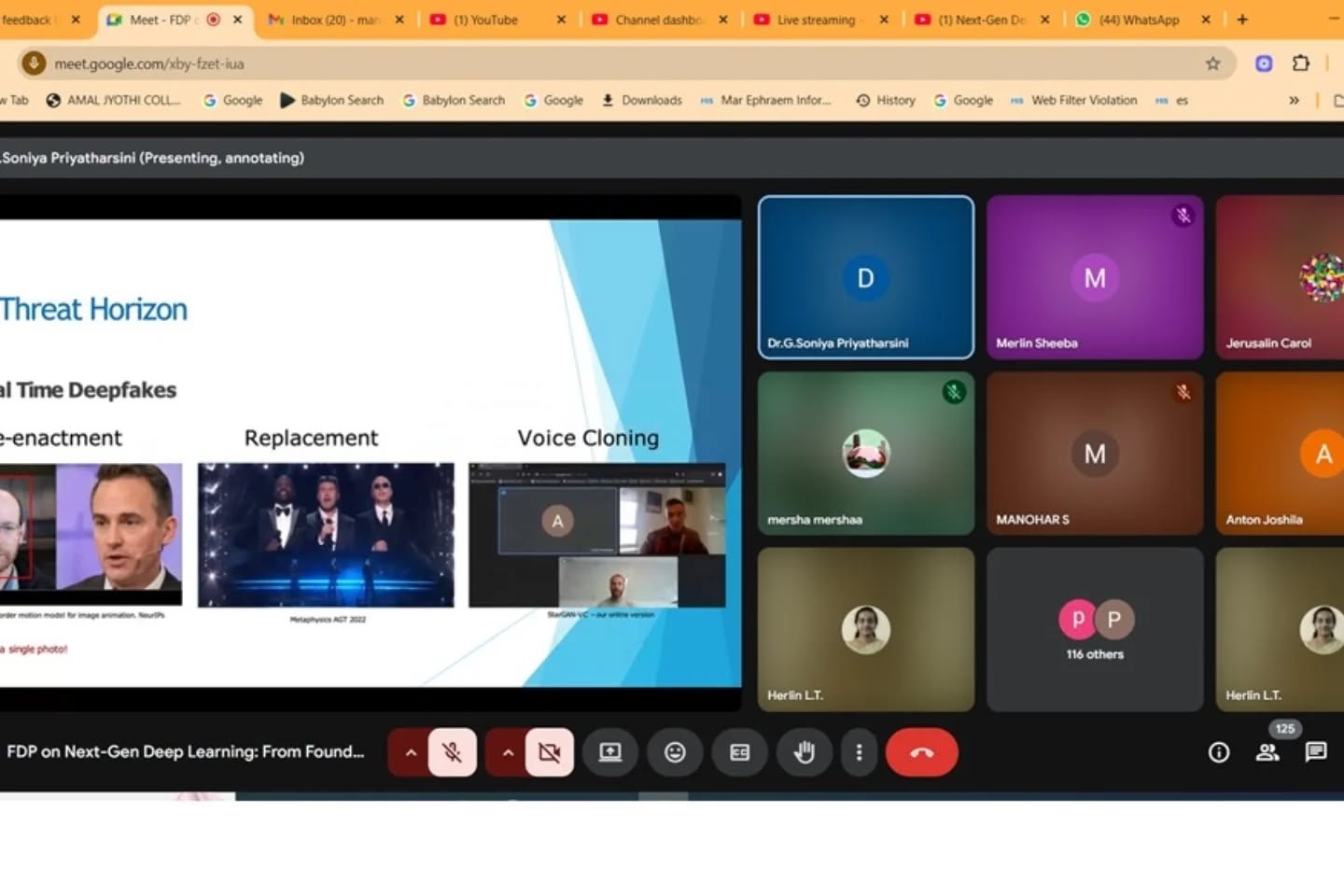Open the emoji reactions button

pos(675,752)
